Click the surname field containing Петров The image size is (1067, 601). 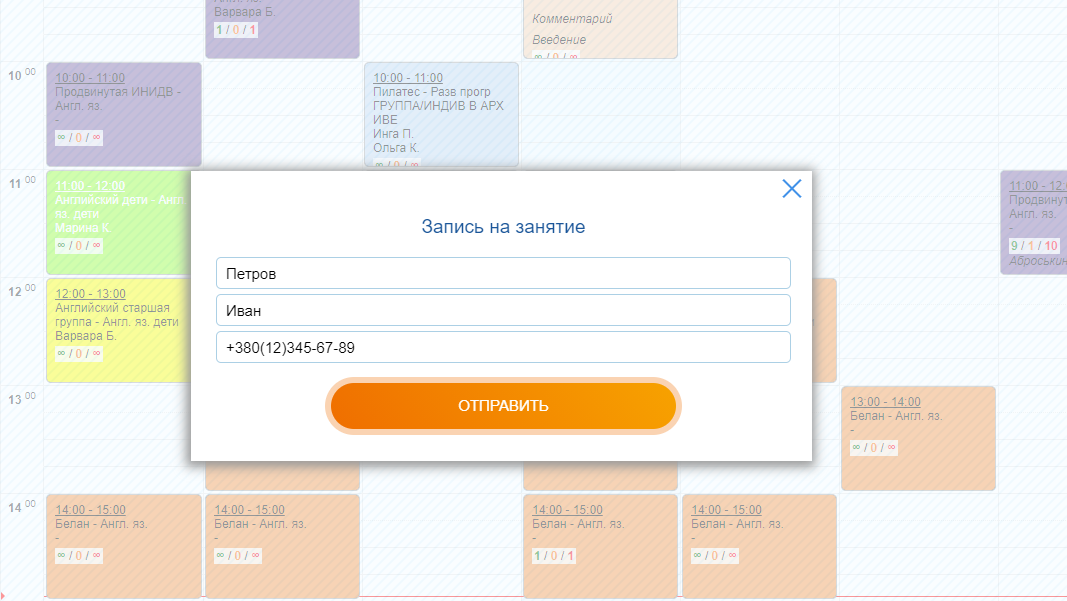(503, 273)
